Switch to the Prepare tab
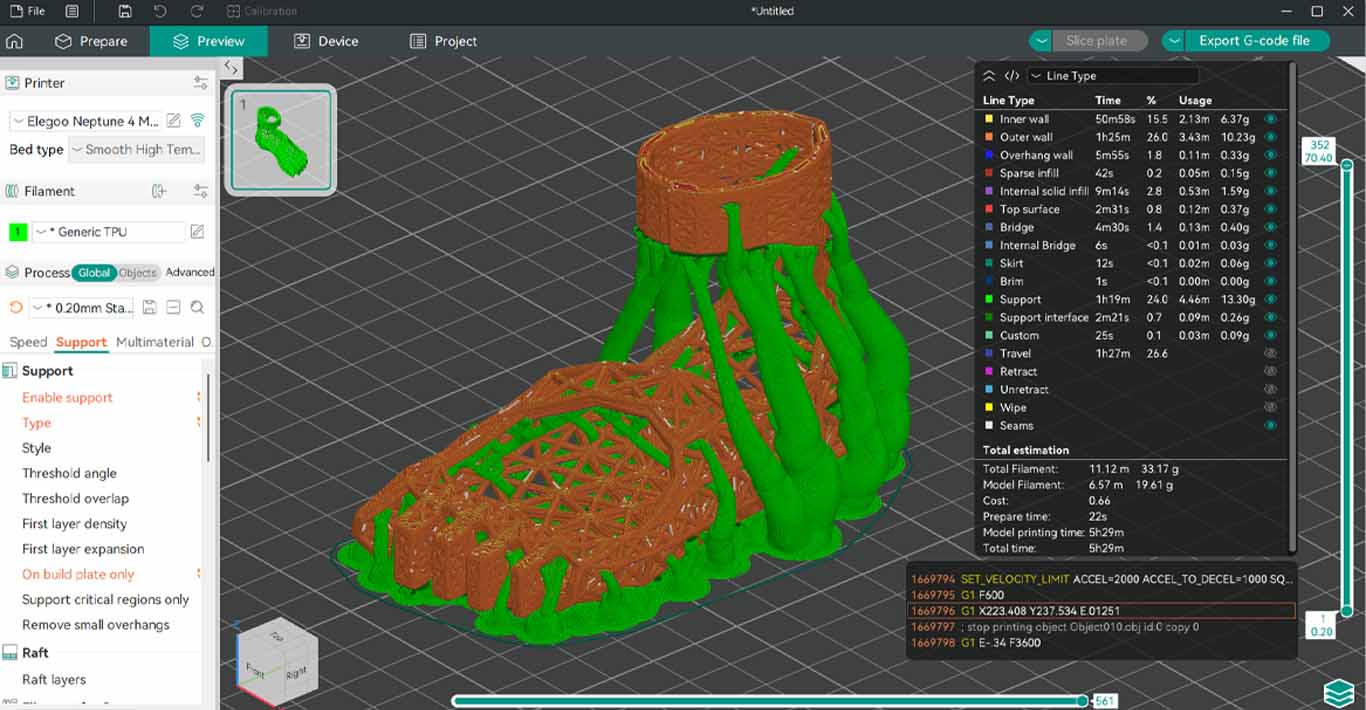This screenshot has height=710, width=1366. 92,41
